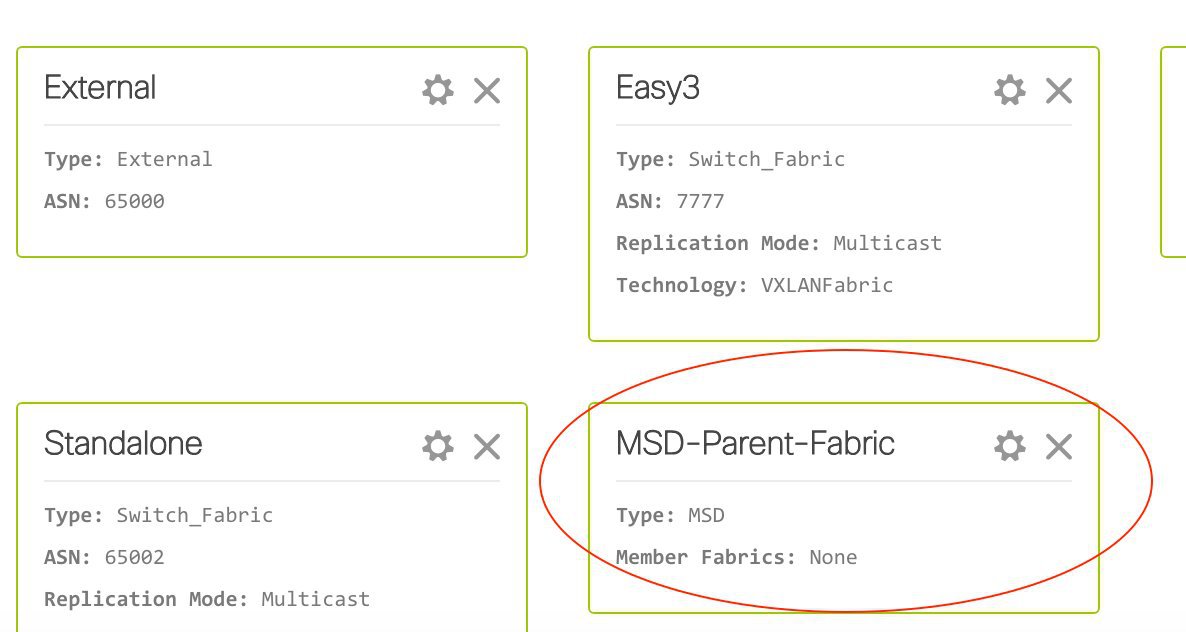Screen dimensions: 1186x632
Task: Click Easy3 ASN value 7777
Action: (x=700, y=201)
